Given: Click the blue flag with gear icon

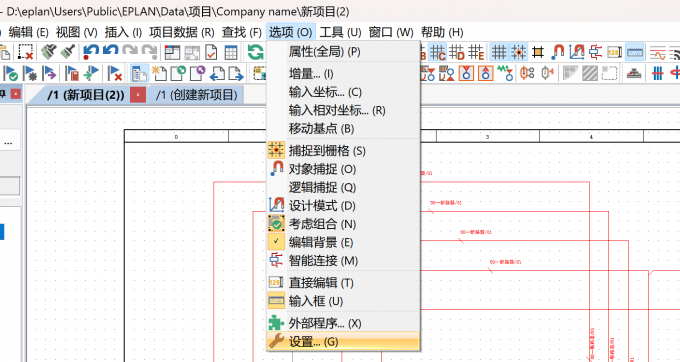Looking at the screenshot, I should click(30, 73).
